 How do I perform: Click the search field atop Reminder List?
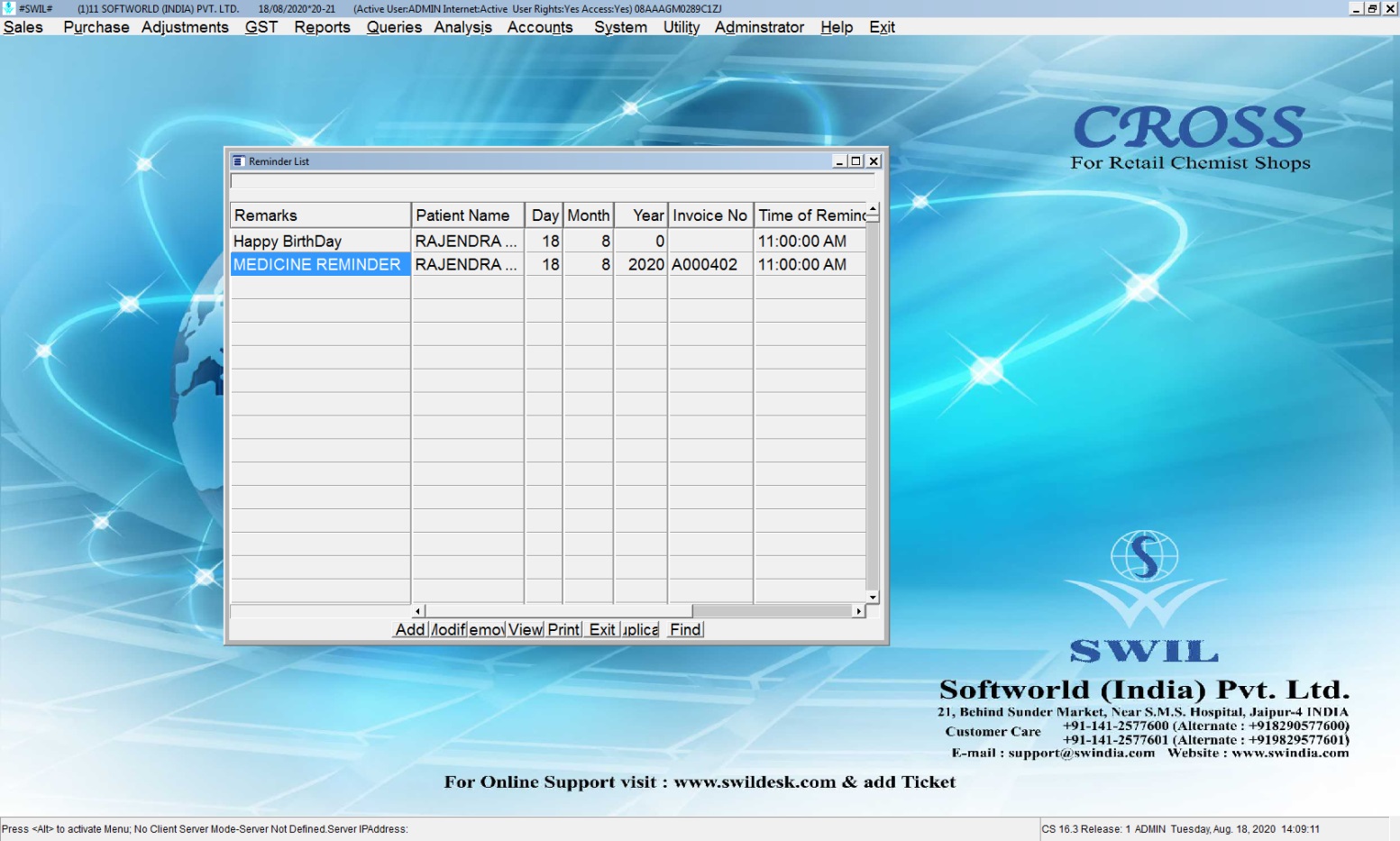click(553, 181)
